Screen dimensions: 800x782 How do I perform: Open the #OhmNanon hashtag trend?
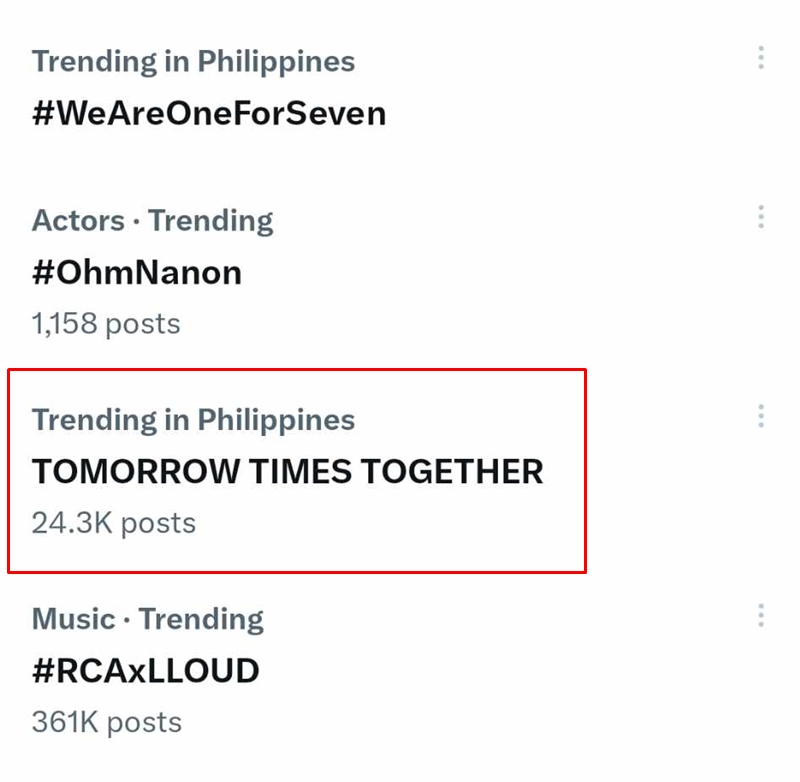pyautogui.click(x=137, y=272)
